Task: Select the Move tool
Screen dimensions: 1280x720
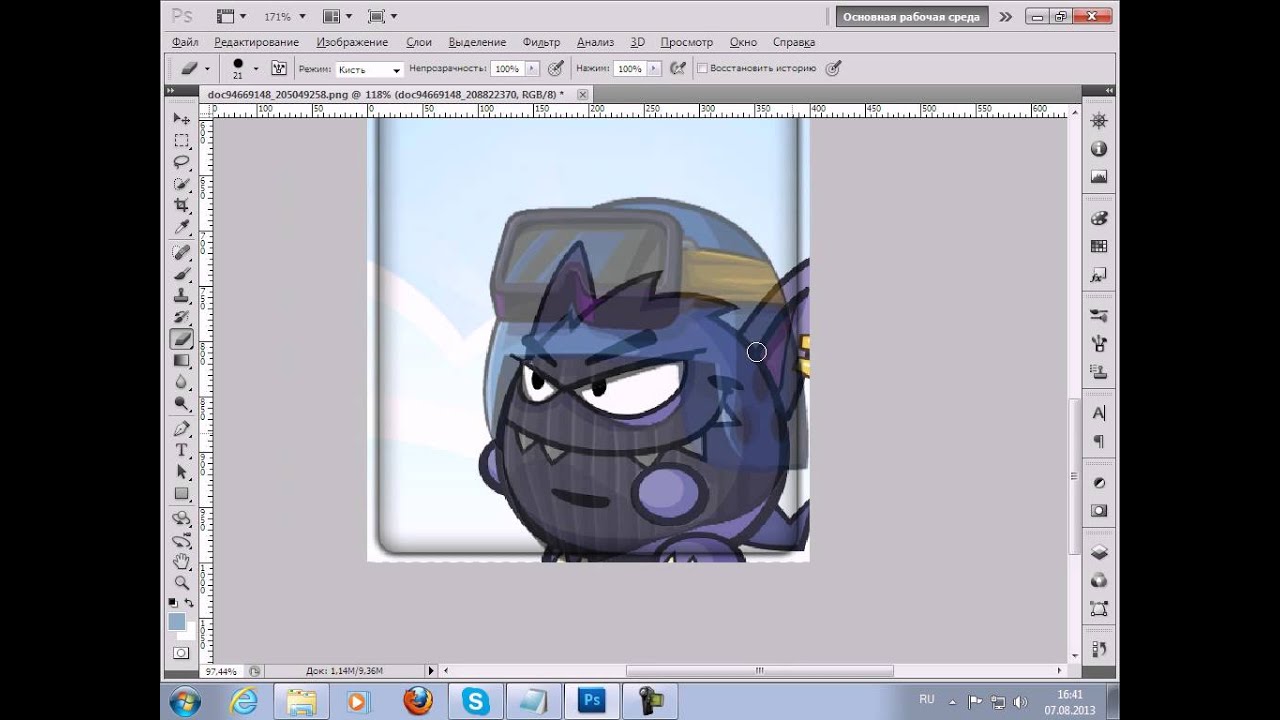Action: (181, 119)
